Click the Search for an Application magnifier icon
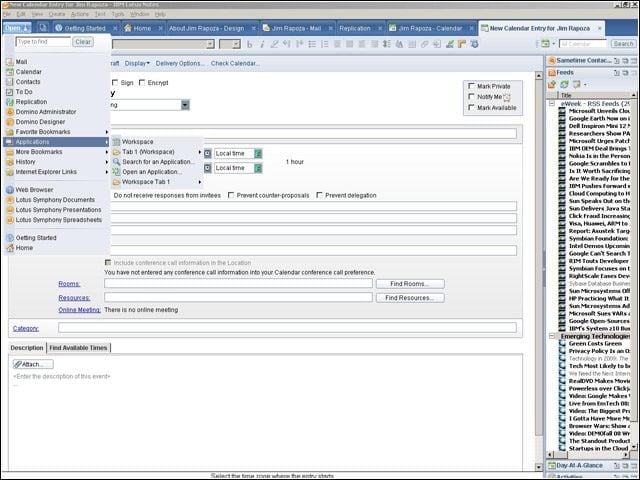The width and height of the screenshot is (640, 480). [116, 162]
